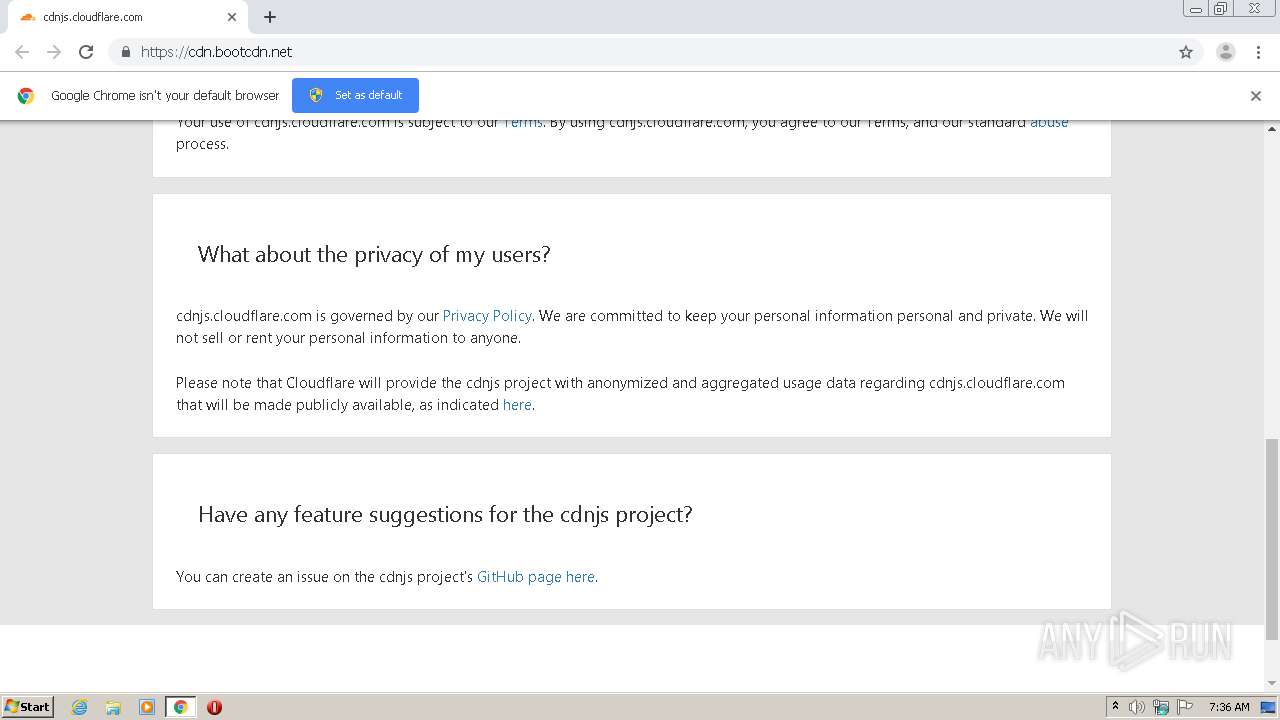Minimize the Chrome window
This screenshot has height=720, width=1280.
click(x=1196, y=9)
